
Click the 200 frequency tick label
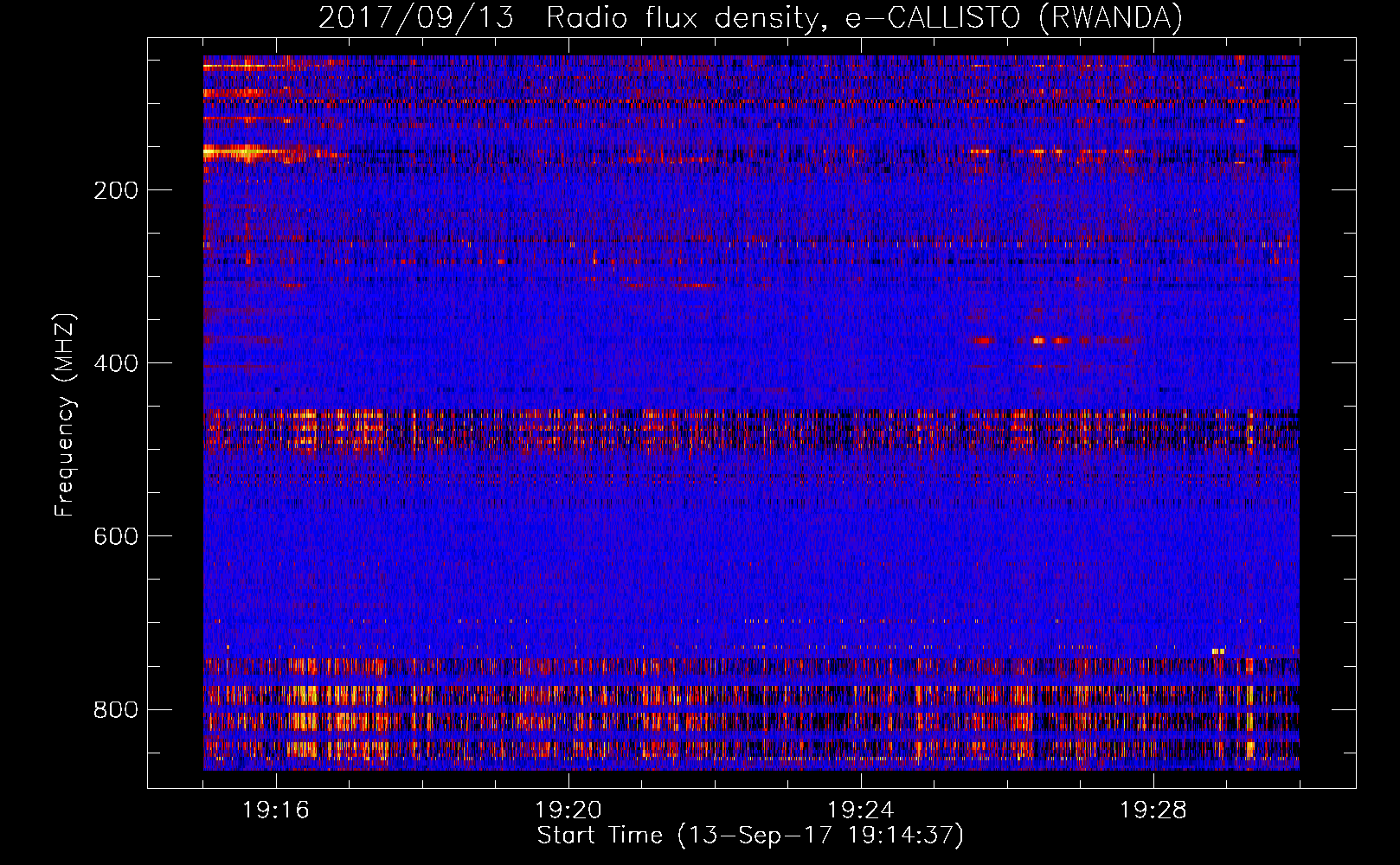pyautogui.click(x=116, y=190)
